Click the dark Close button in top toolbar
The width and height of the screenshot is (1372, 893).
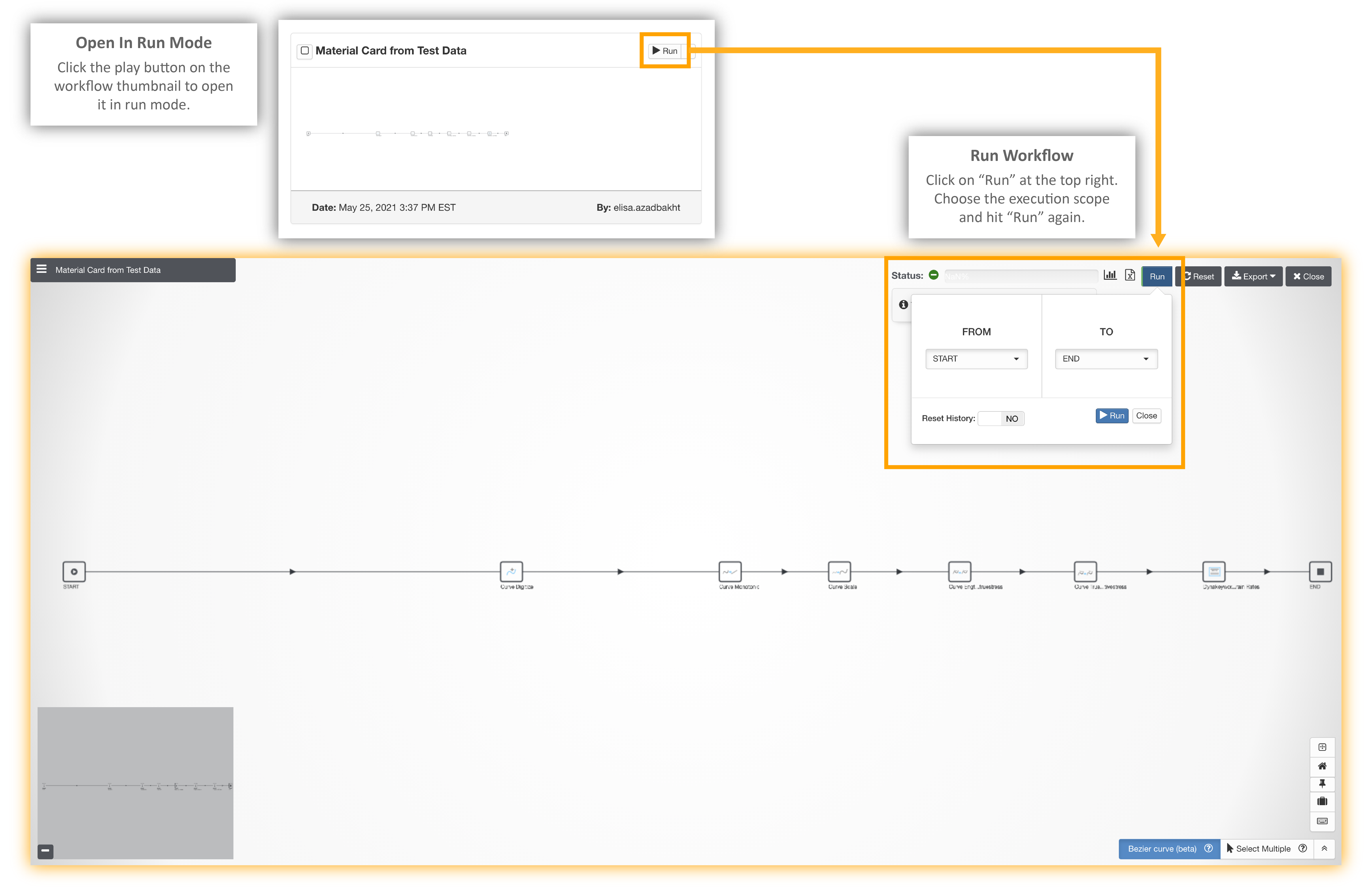click(x=1309, y=276)
